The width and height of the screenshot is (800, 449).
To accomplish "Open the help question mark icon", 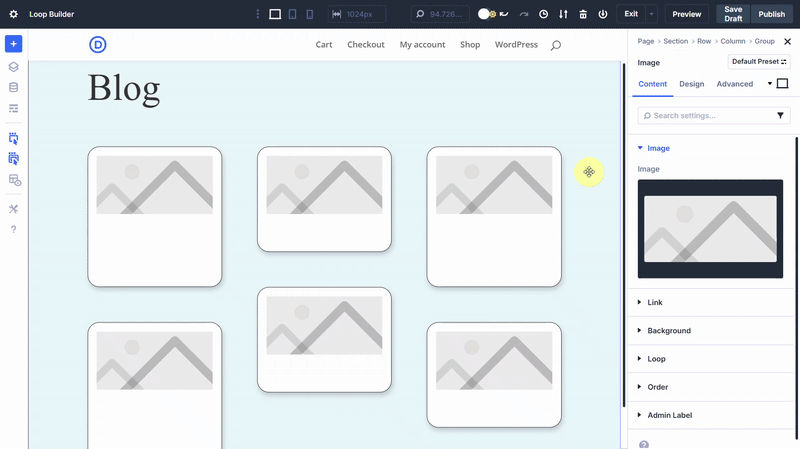I will [x=14, y=229].
